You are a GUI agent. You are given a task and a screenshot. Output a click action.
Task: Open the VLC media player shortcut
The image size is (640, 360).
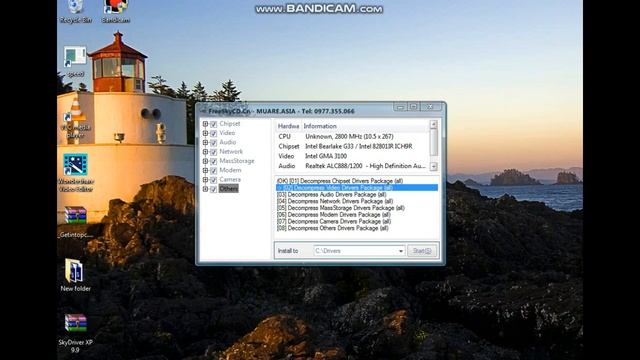click(76, 118)
